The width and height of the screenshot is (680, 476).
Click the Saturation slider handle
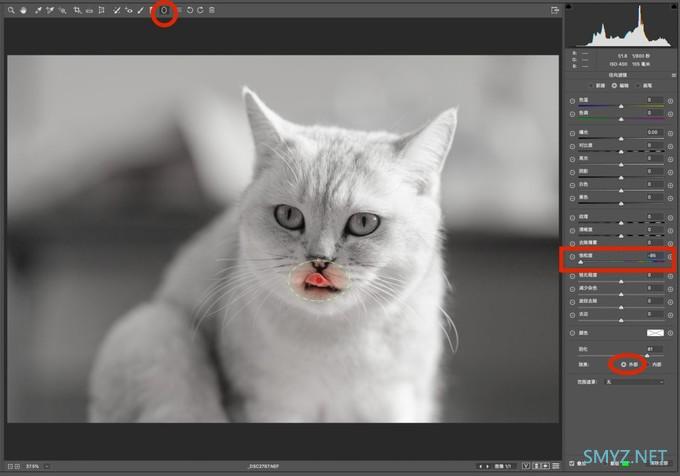click(x=581, y=262)
